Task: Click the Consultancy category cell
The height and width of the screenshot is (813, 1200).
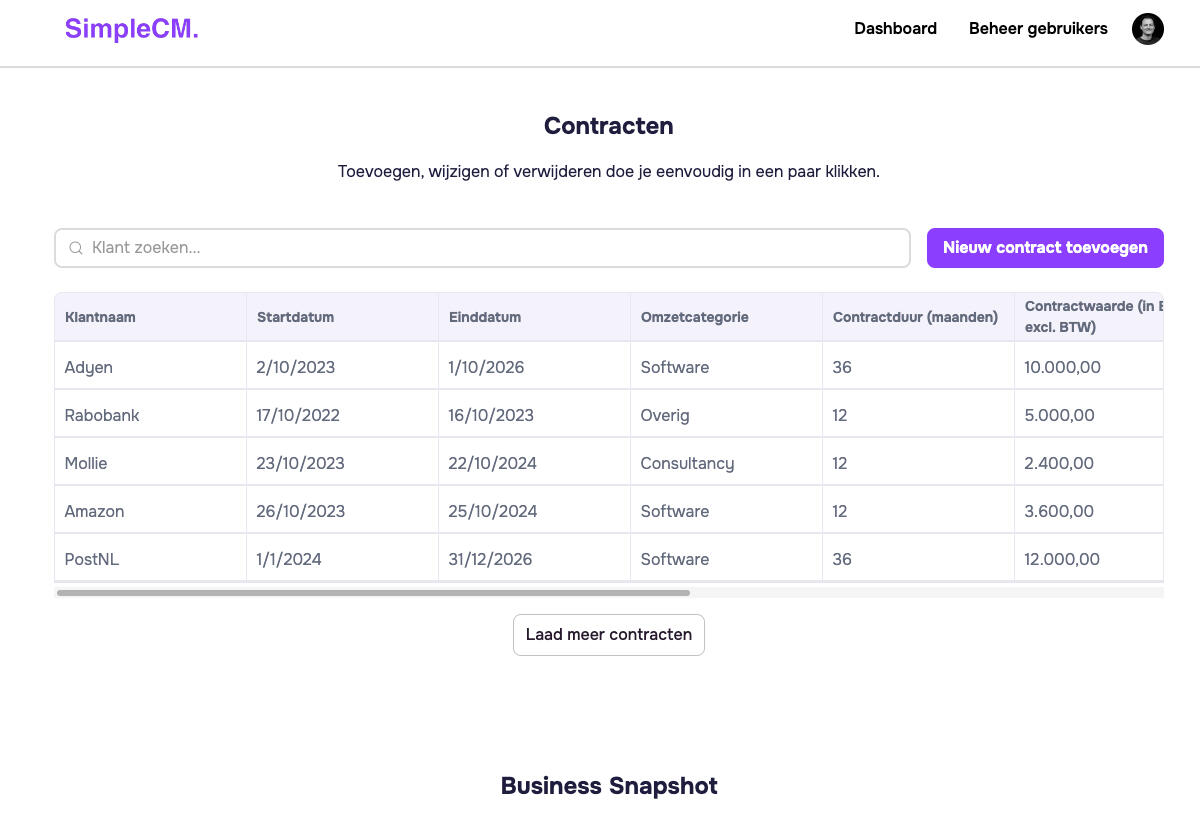Action: pos(687,463)
